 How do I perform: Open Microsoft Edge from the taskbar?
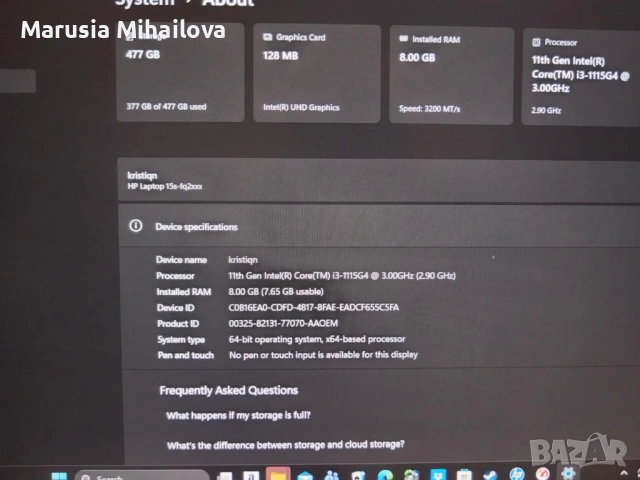(x=385, y=475)
